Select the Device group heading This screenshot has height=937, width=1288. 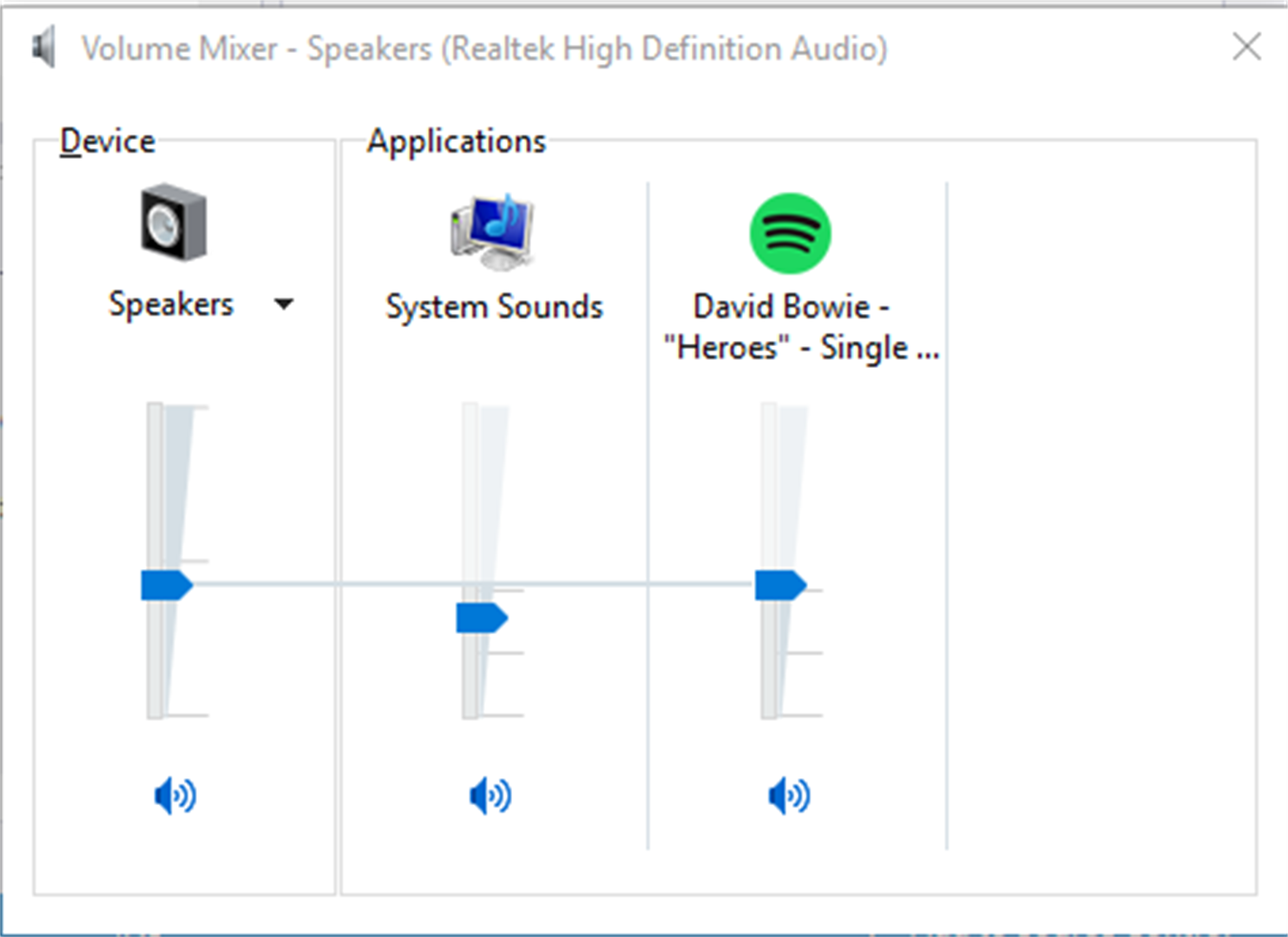click(108, 141)
